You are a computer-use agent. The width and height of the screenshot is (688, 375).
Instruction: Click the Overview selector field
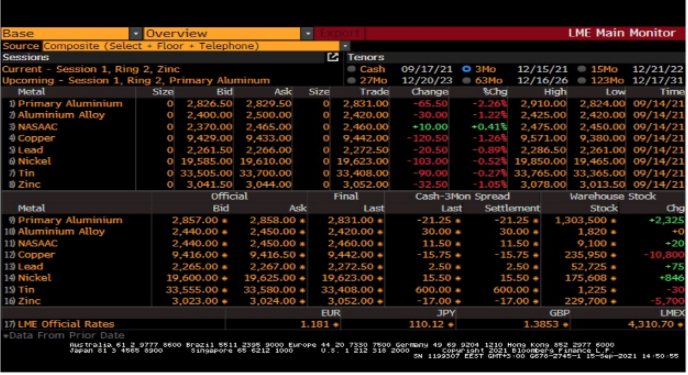pos(222,33)
